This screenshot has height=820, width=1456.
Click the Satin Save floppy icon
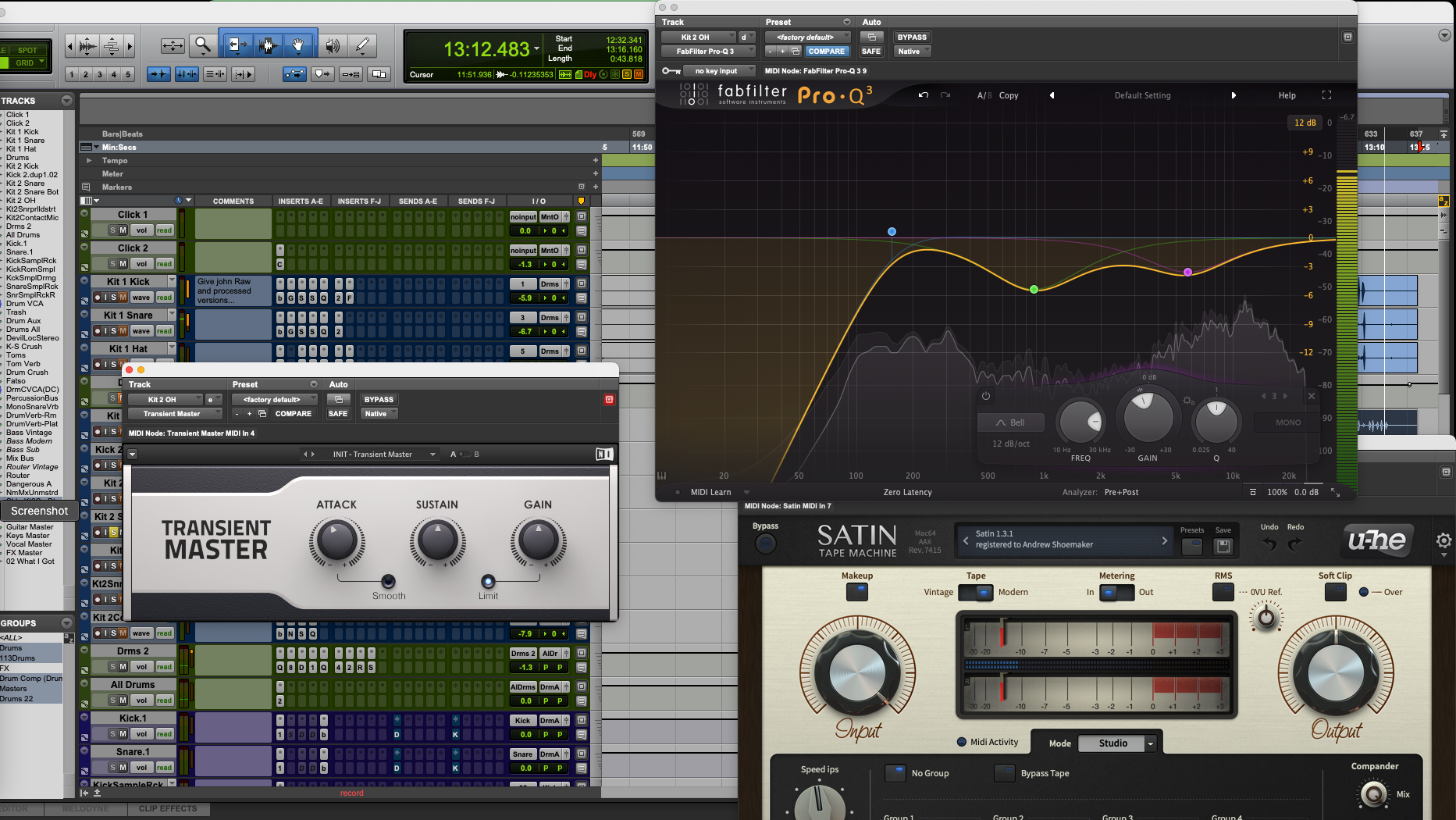click(1223, 546)
